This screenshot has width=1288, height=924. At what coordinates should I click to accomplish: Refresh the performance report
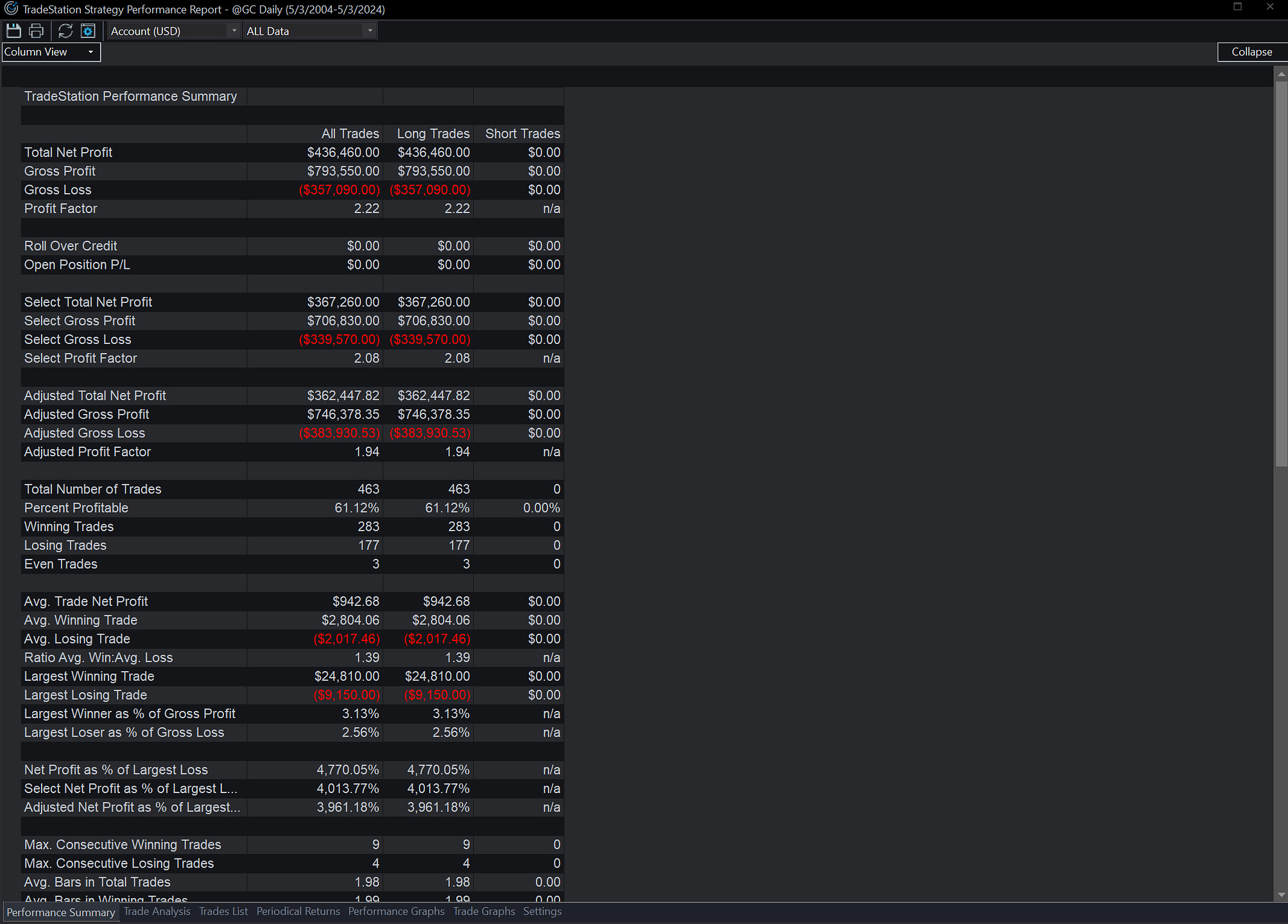coord(65,31)
